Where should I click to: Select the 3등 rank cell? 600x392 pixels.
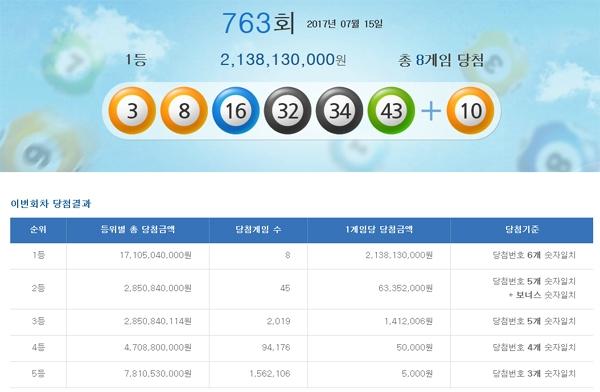coord(38,321)
